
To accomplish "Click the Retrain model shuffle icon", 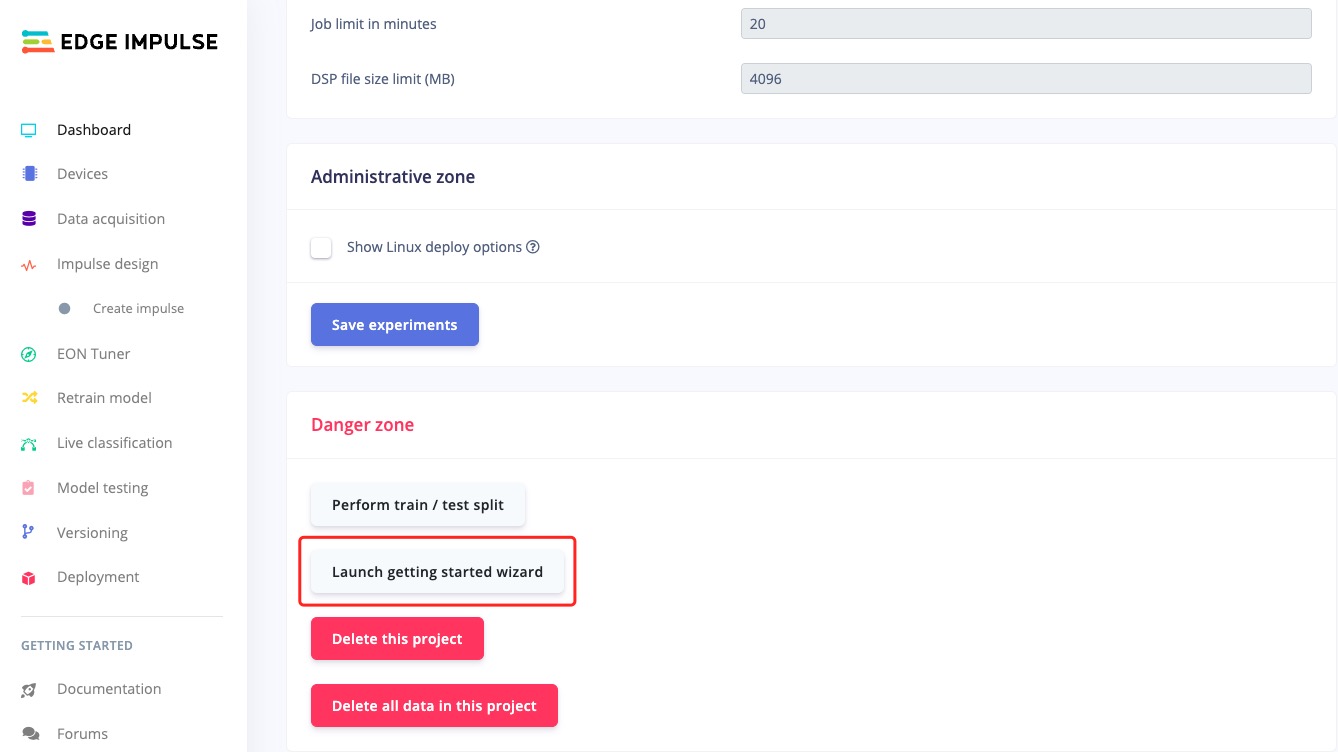I will coord(29,398).
